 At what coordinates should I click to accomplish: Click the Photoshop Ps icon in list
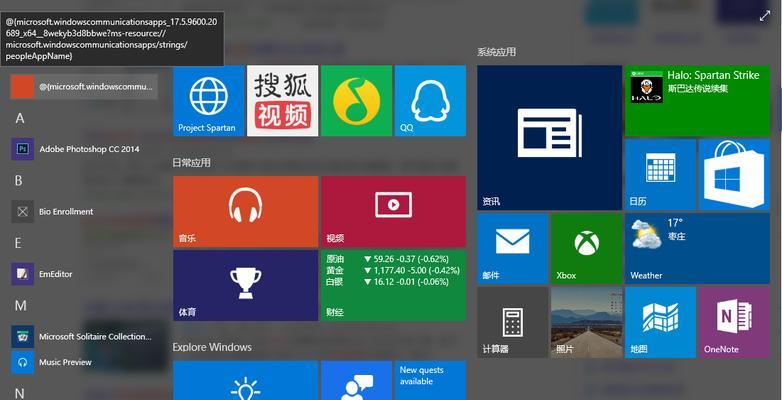pos(22,149)
